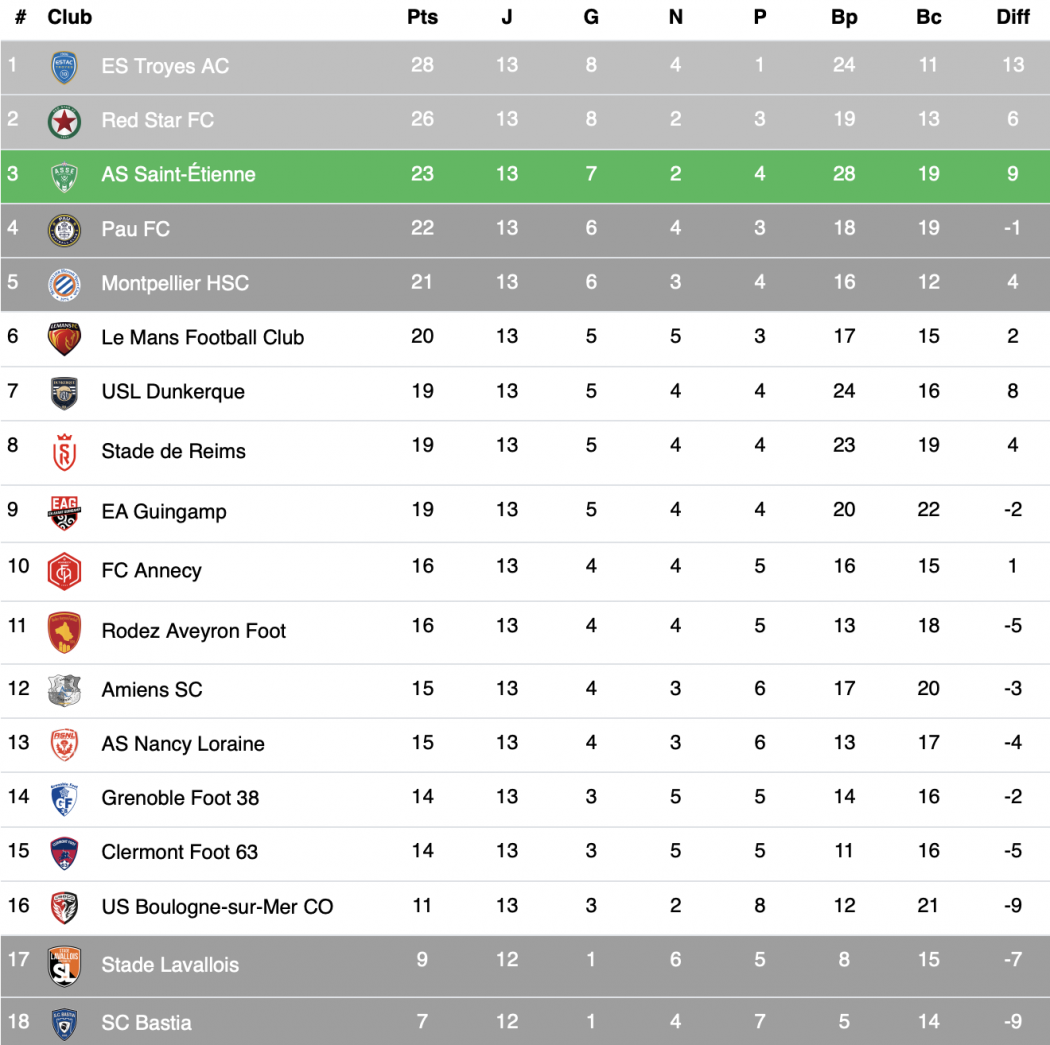Open US Boulogne-sur-Mer CO team name

click(x=217, y=907)
